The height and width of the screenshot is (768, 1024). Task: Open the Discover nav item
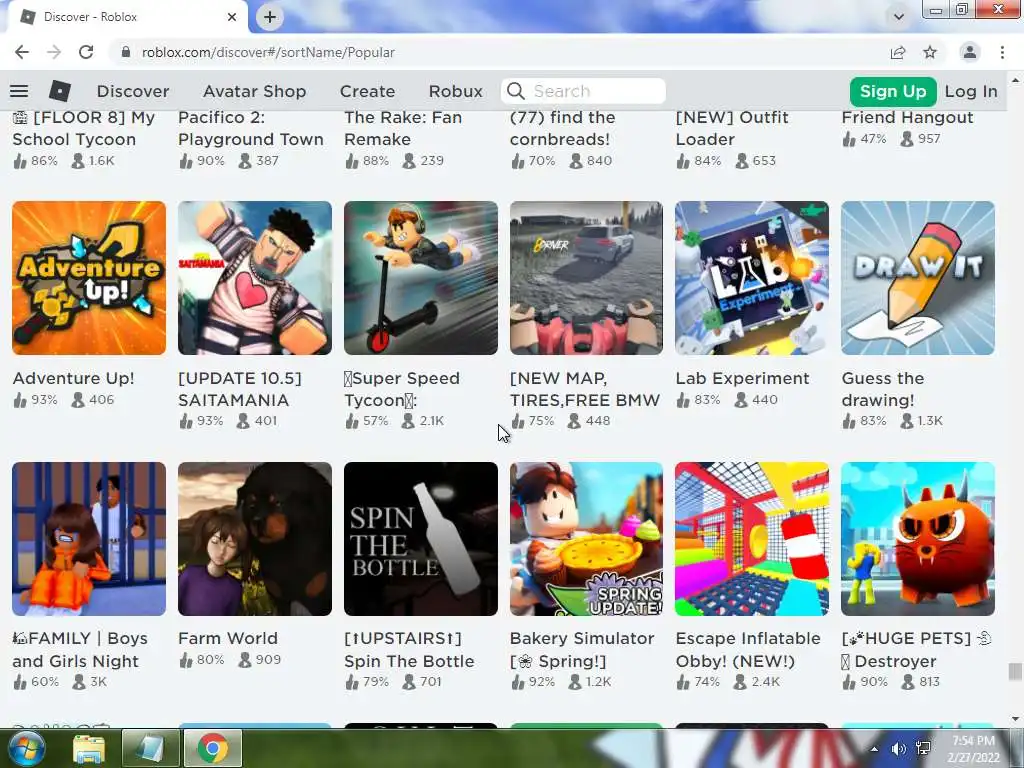click(x=133, y=91)
